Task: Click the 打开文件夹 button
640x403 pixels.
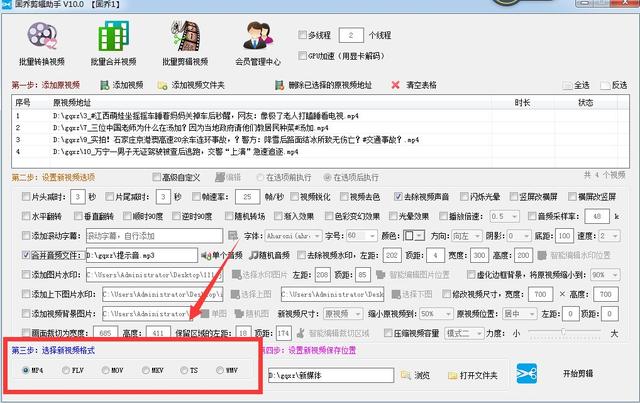Action: click(x=472, y=375)
